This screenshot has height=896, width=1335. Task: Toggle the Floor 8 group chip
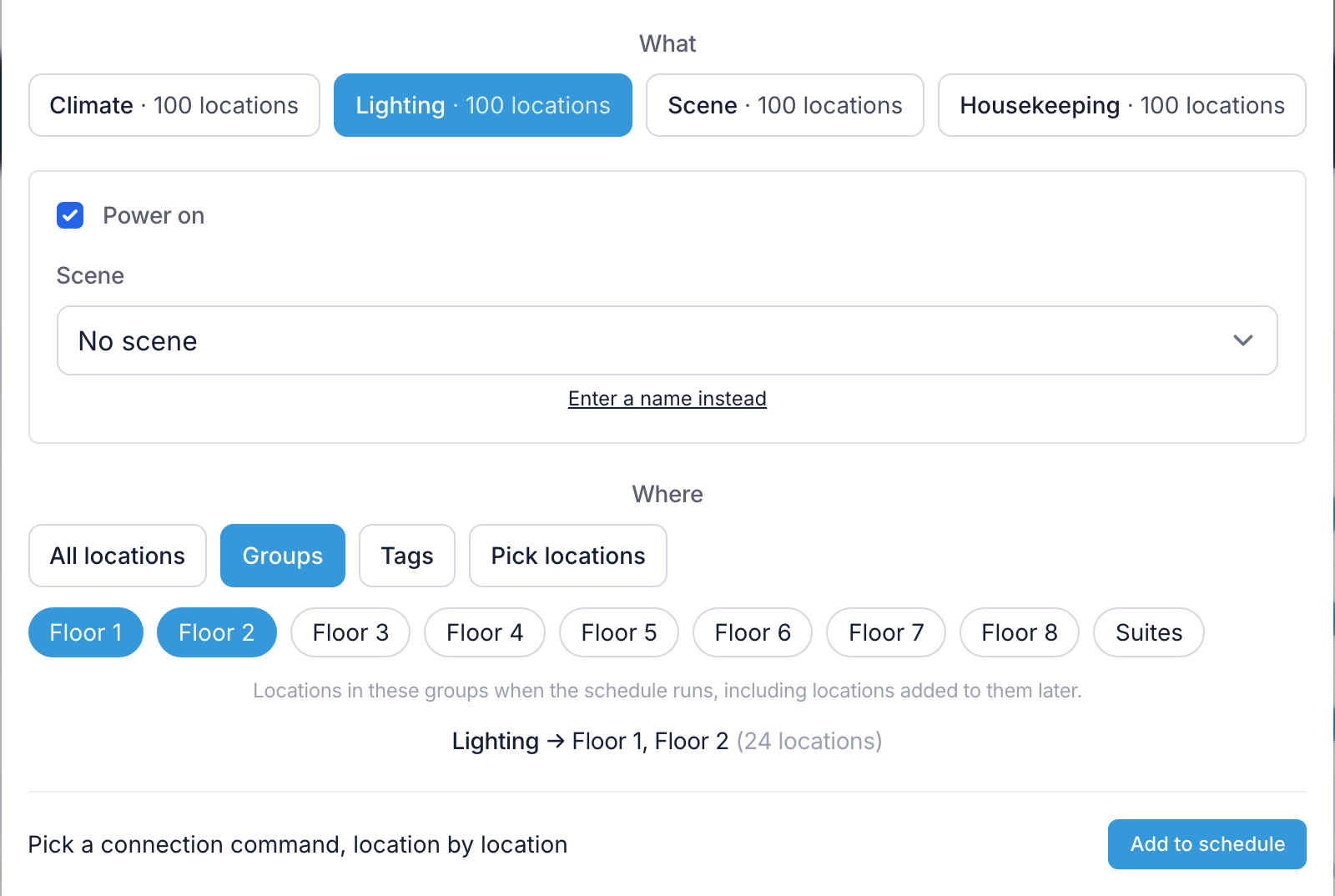[1020, 632]
